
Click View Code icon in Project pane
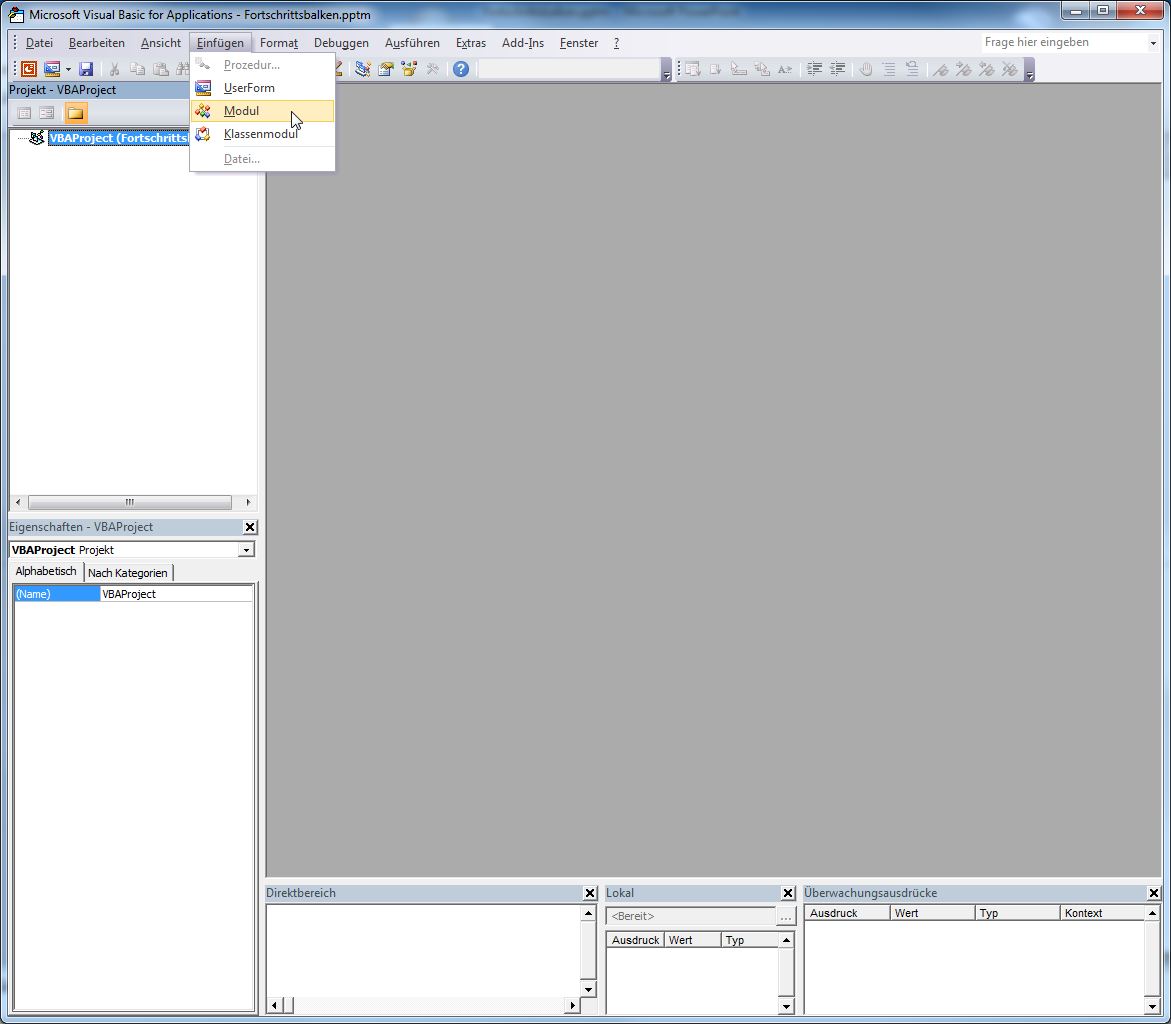[x=24, y=114]
